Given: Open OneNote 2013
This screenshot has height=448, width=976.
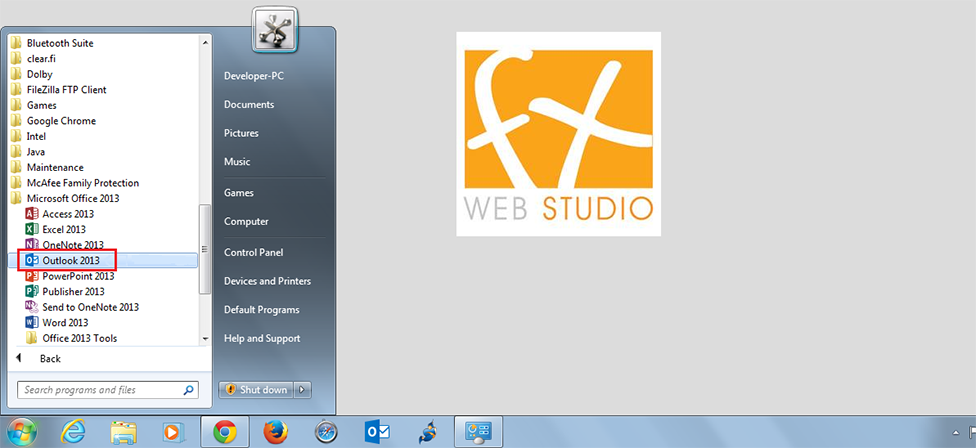Looking at the screenshot, I should pos(64,245).
